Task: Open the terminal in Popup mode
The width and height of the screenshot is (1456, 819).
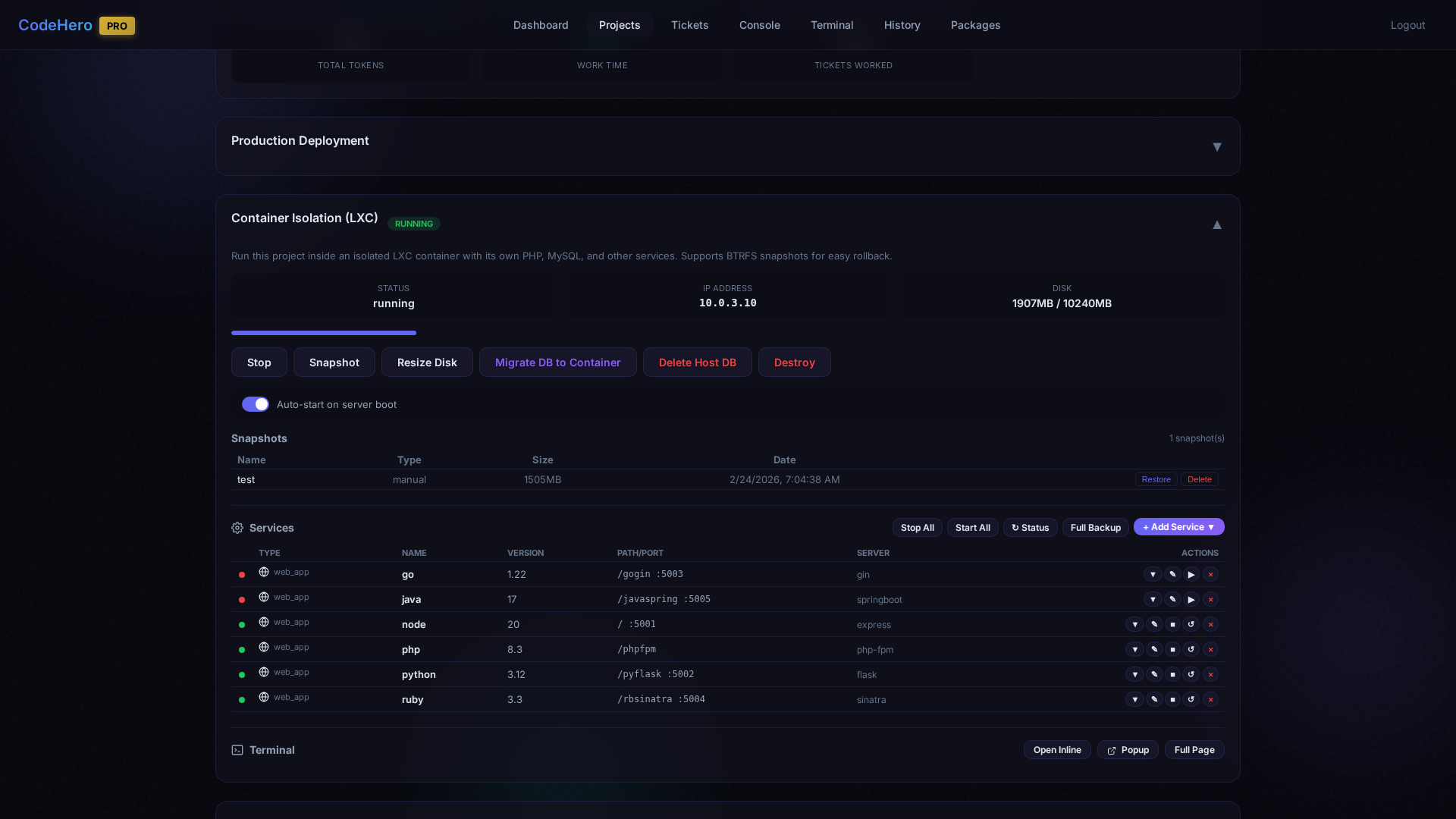Action: point(1128,750)
